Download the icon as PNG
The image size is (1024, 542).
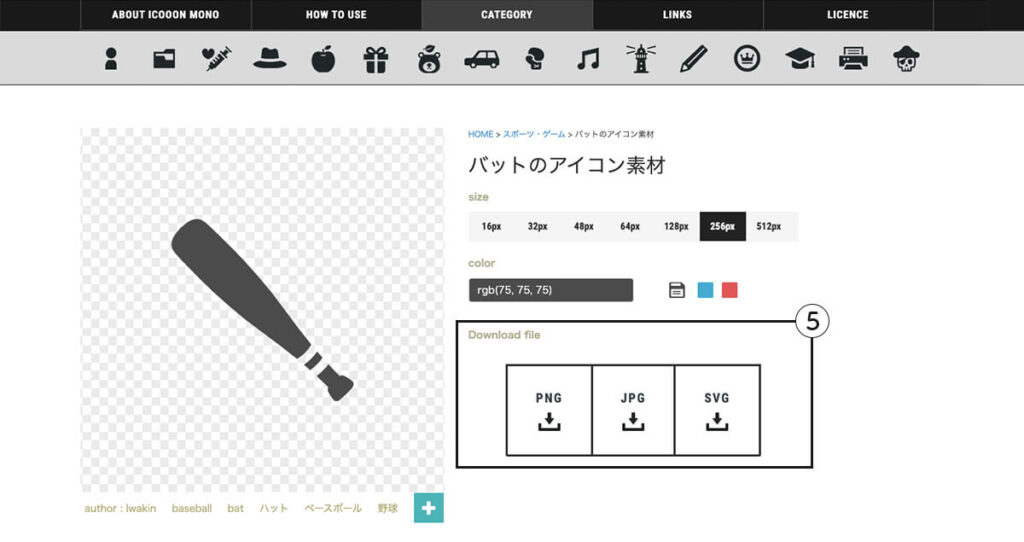pyautogui.click(x=548, y=410)
